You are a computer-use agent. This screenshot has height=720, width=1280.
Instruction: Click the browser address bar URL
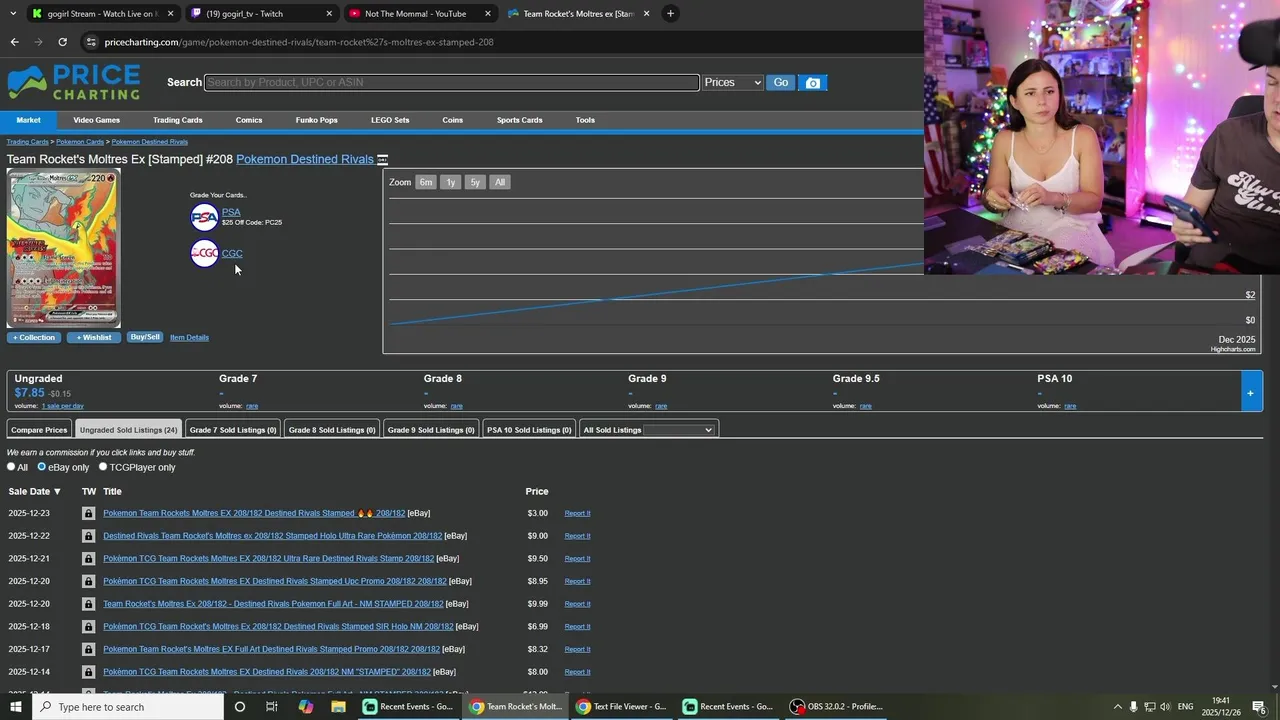pyautogui.click(x=299, y=42)
